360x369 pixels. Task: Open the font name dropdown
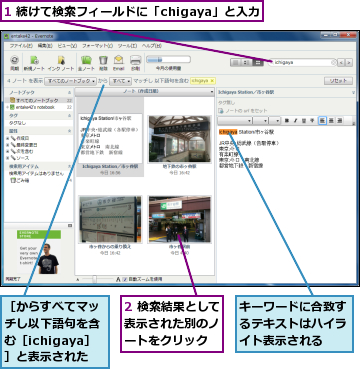(x=235, y=121)
